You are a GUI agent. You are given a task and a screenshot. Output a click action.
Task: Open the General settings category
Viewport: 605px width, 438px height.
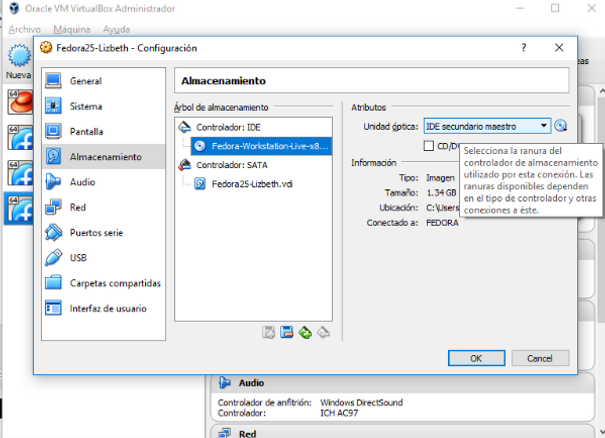pos(103,81)
